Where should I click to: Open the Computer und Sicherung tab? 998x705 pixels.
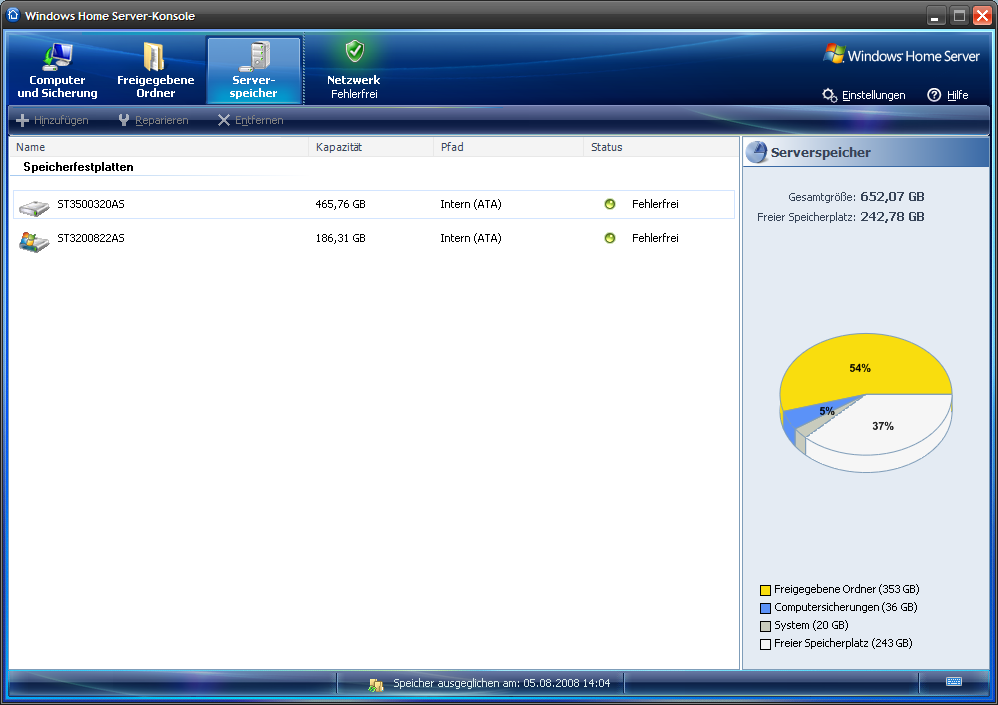click(57, 71)
